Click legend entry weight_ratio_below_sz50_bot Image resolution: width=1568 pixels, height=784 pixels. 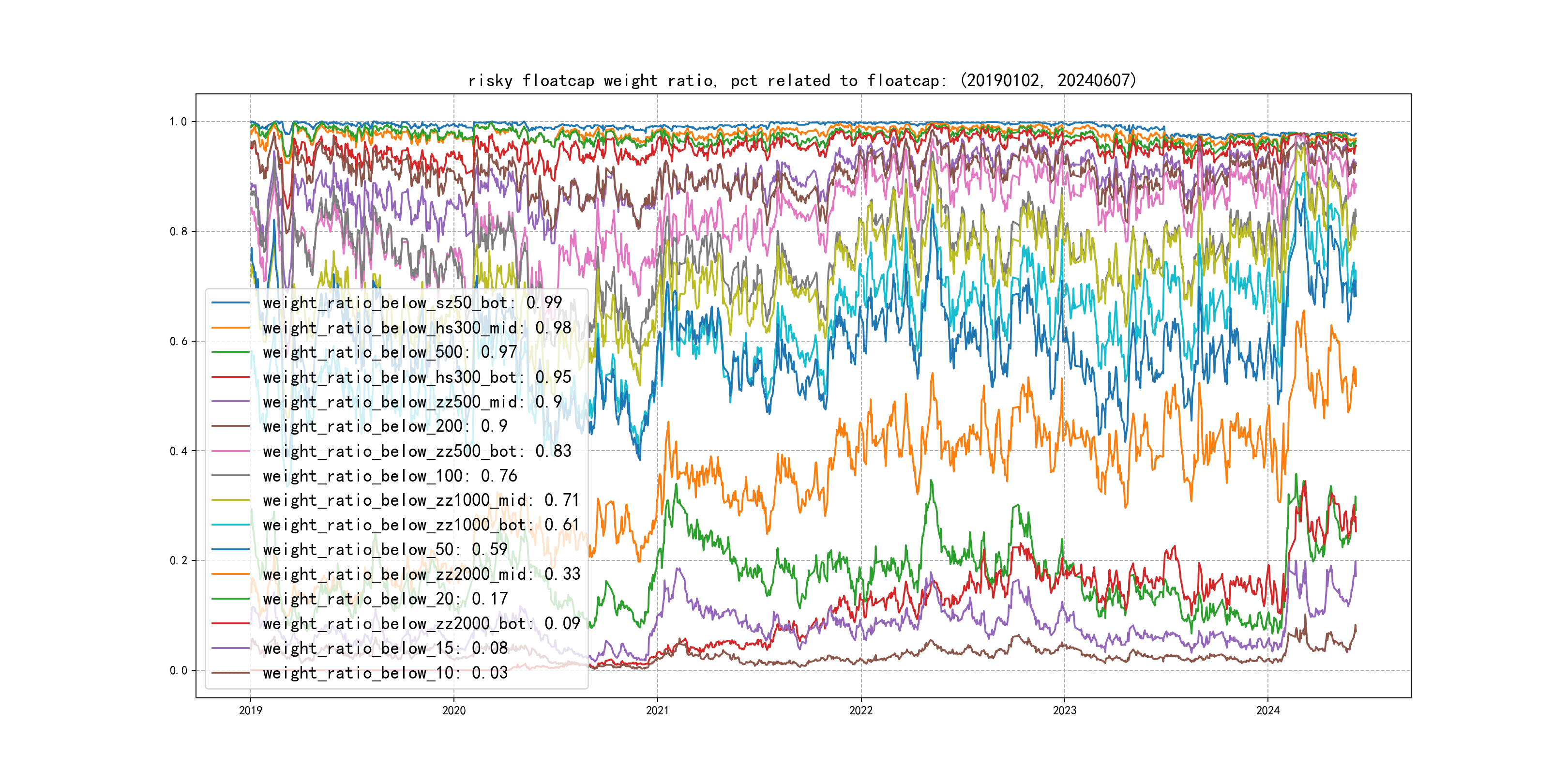pyautogui.click(x=412, y=302)
